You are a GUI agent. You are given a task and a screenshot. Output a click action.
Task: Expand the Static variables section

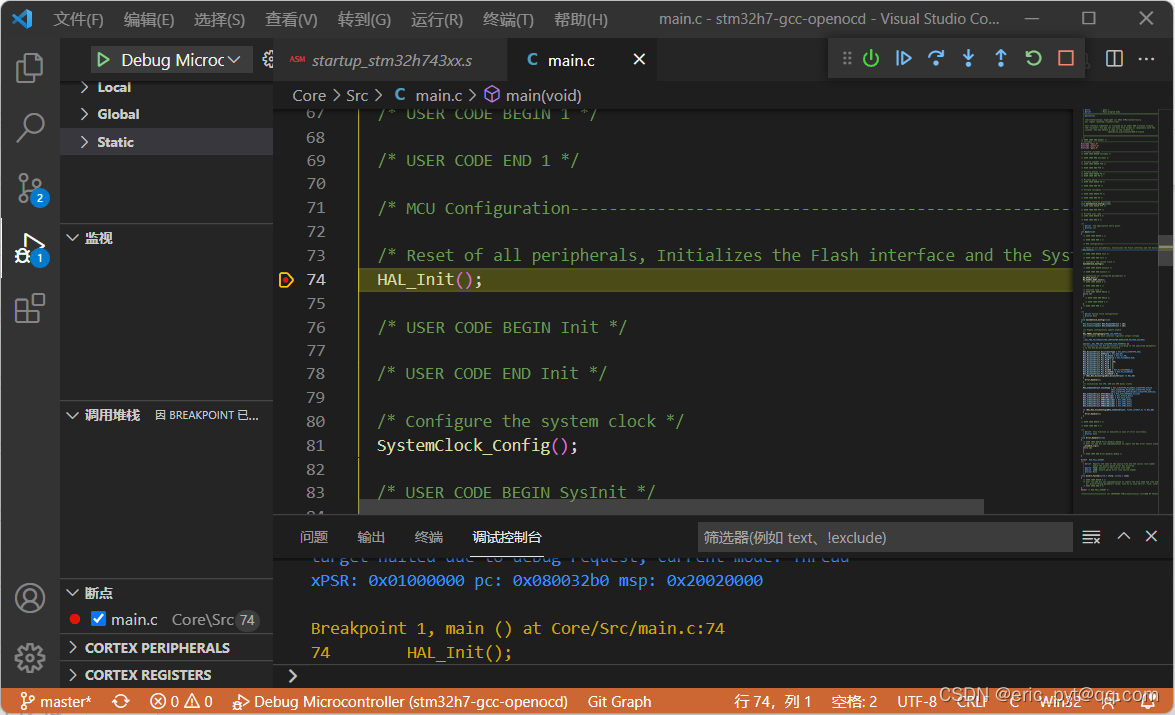tap(166, 142)
